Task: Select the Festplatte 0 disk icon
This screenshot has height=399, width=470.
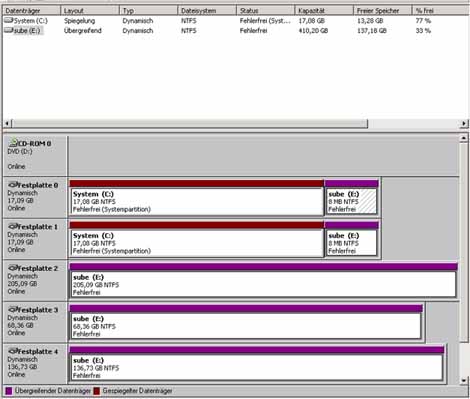Action: [x=13, y=185]
